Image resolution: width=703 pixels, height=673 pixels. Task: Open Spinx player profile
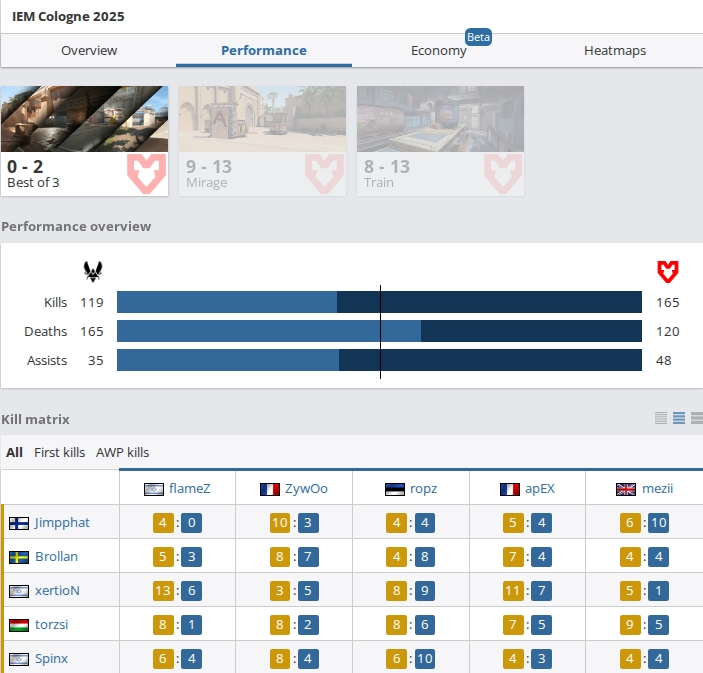click(x=52, y=658)
